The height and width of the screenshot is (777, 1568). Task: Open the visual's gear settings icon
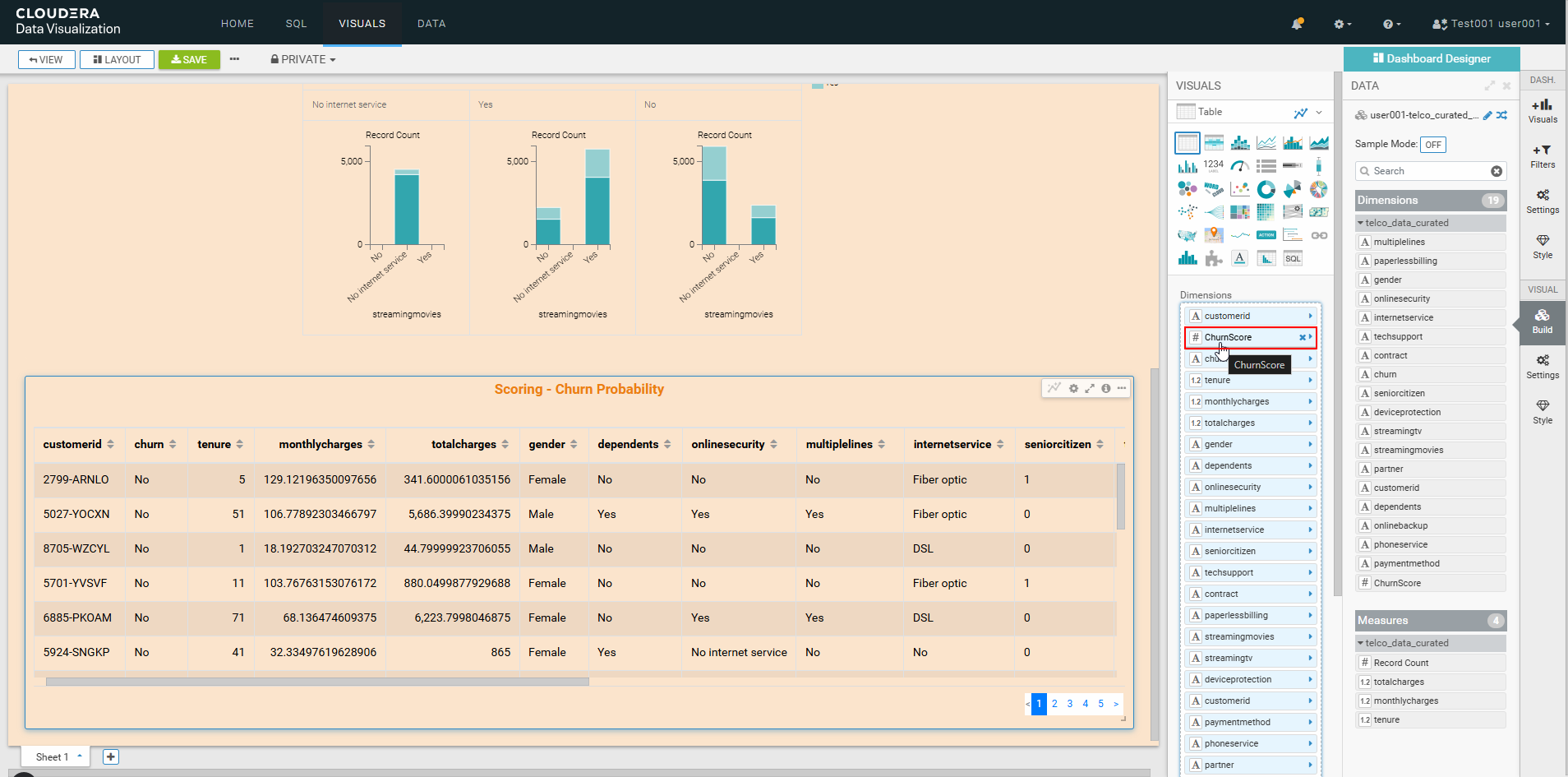1073,388
